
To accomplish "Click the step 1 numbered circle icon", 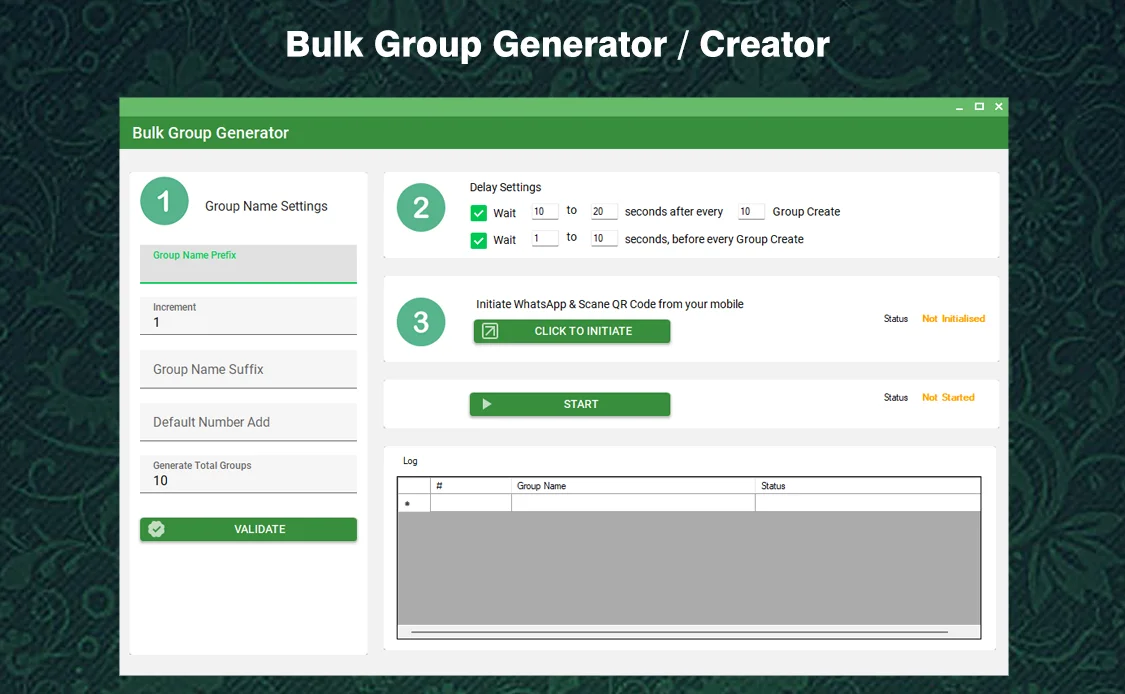I will pyautogui.click(x=163, y=201).
